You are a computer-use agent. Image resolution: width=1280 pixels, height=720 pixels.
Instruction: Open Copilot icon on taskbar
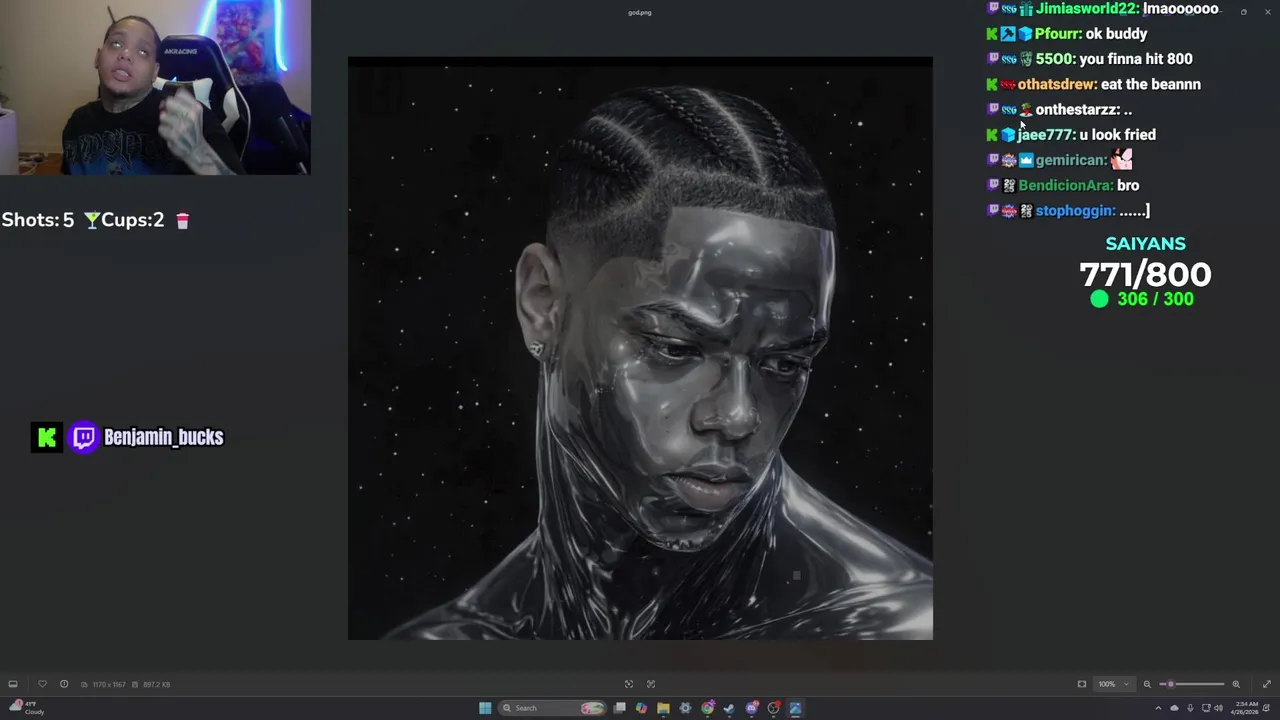[x=641, y=708]
